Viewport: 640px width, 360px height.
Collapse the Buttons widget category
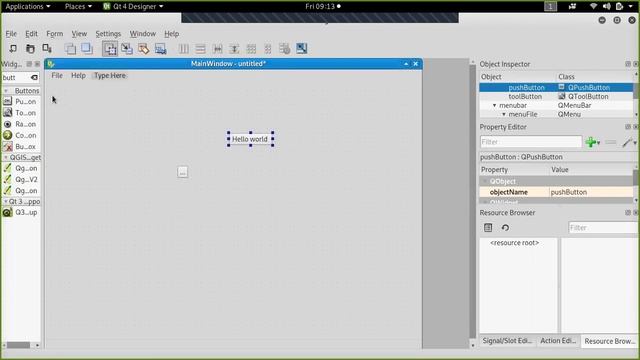[6, 91]
